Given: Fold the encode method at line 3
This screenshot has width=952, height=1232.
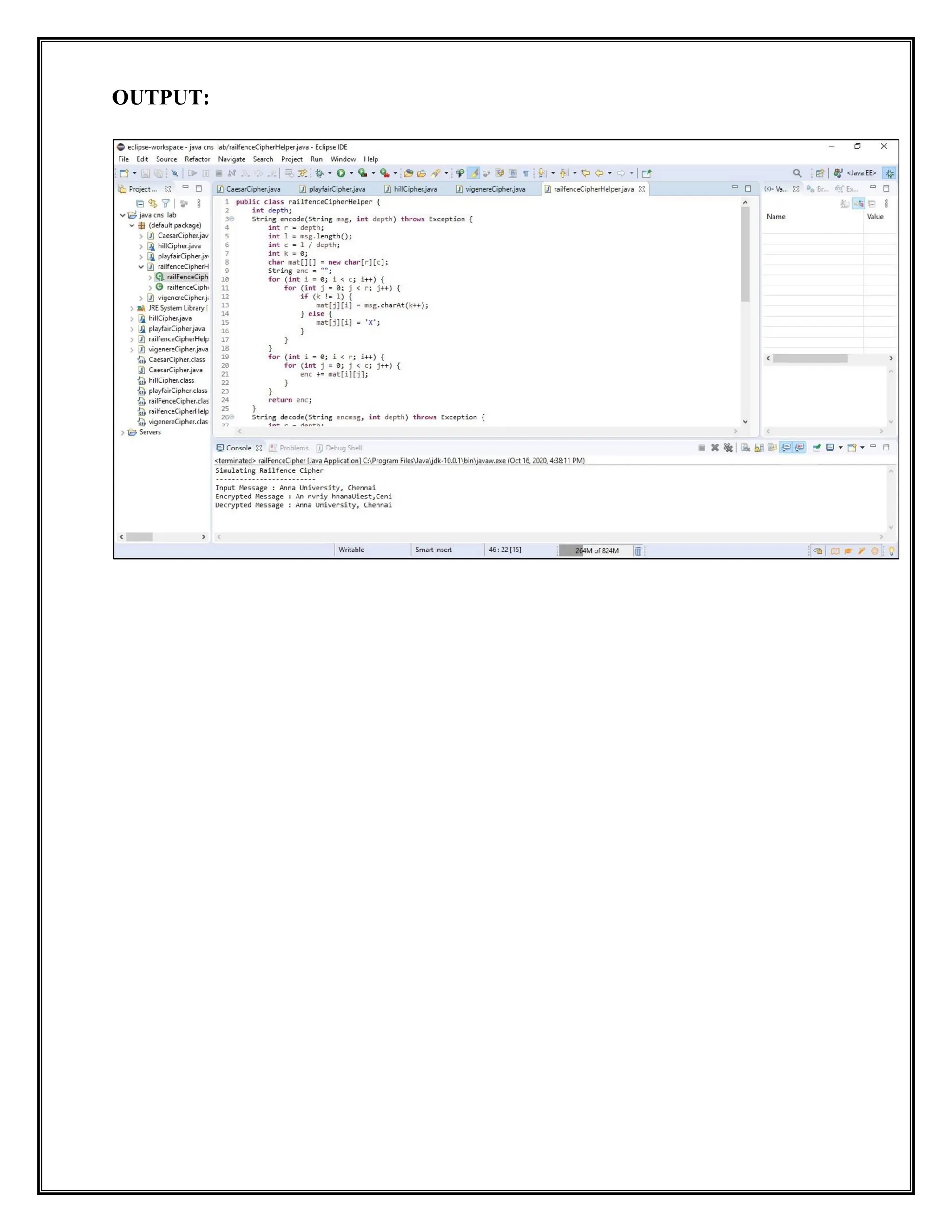Looking at the screenshot, I should (231, 219).
